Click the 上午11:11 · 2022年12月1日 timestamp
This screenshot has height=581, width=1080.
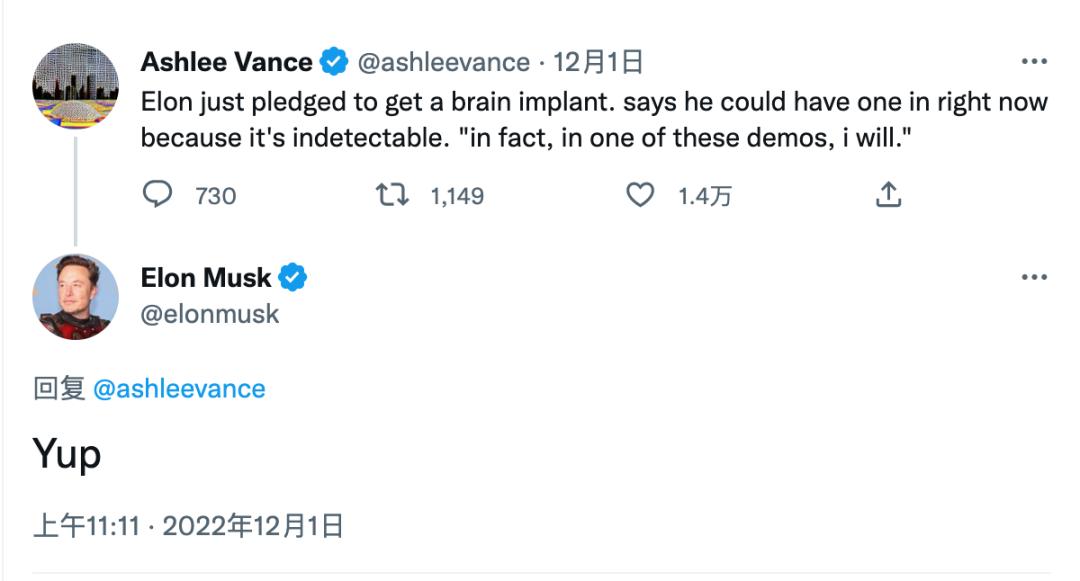click(188, 525)
